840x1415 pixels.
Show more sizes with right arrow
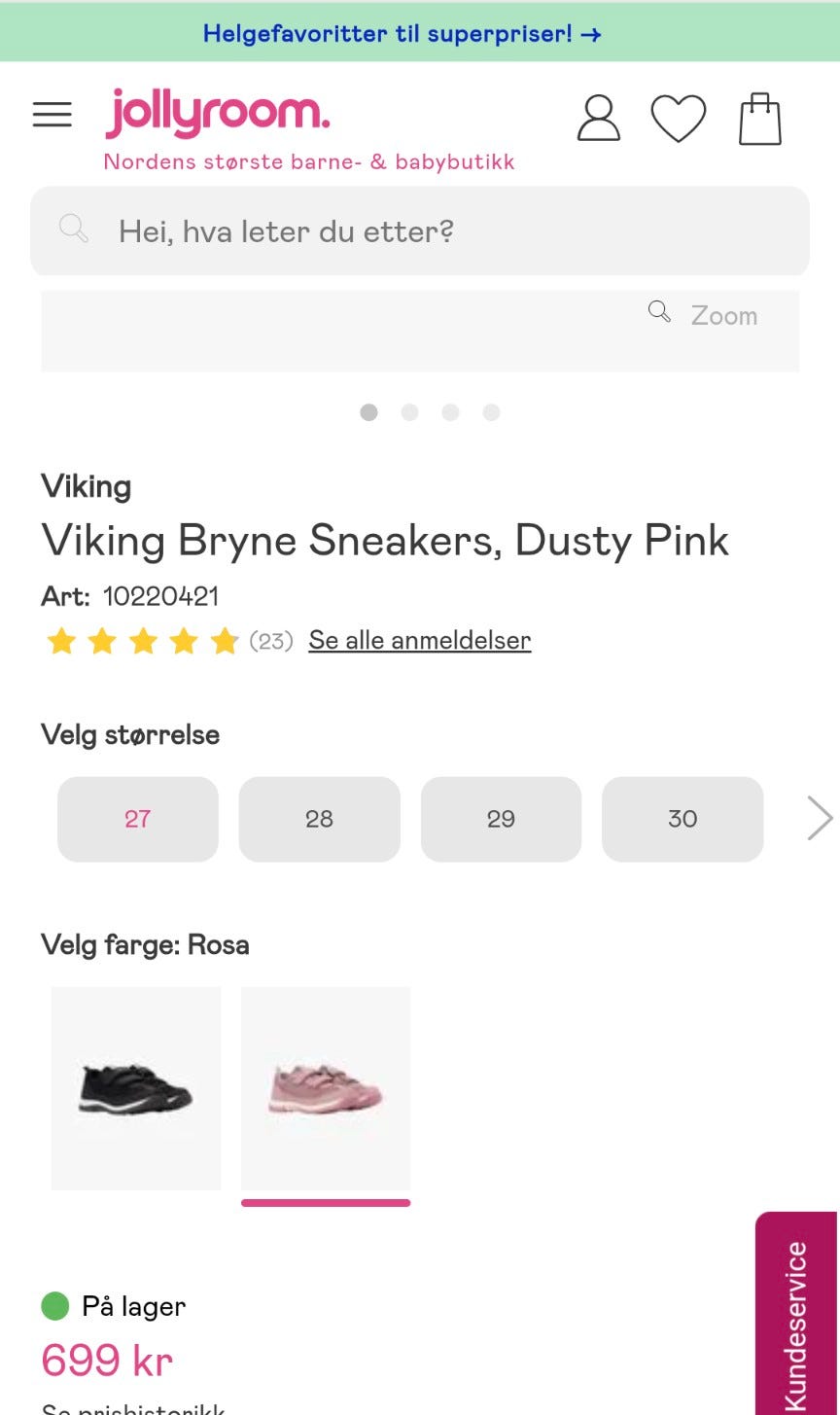point(820,819)
